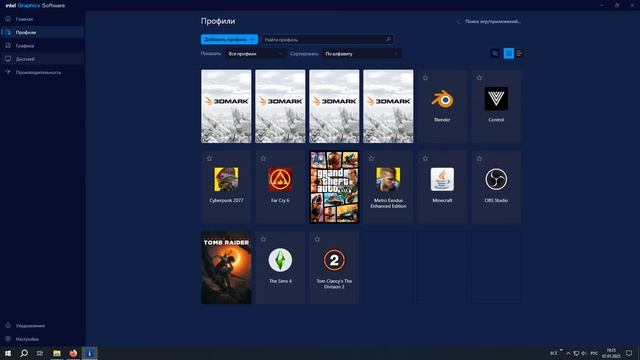
Task: Open the Tomb Raider profile cover
Action: coord(226,268)
